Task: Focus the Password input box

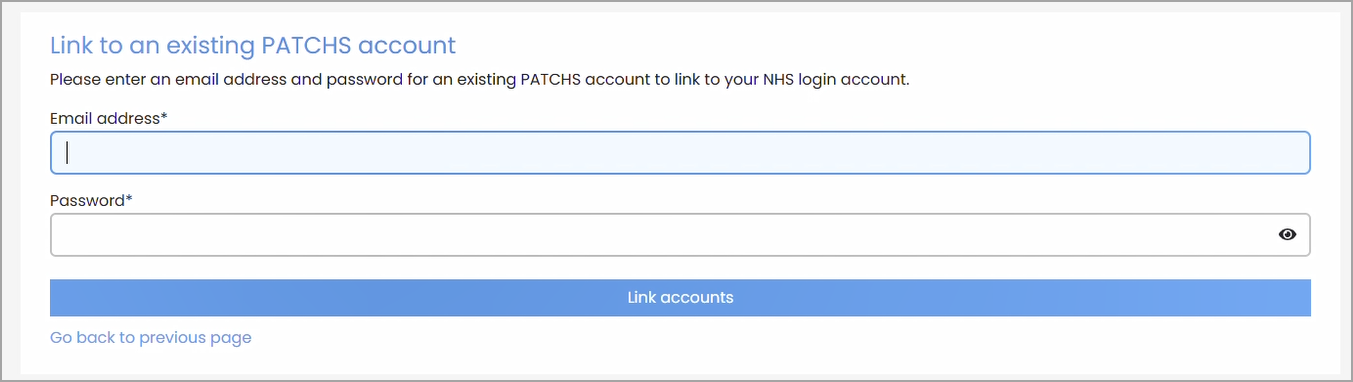Action: tap(680, 234)
